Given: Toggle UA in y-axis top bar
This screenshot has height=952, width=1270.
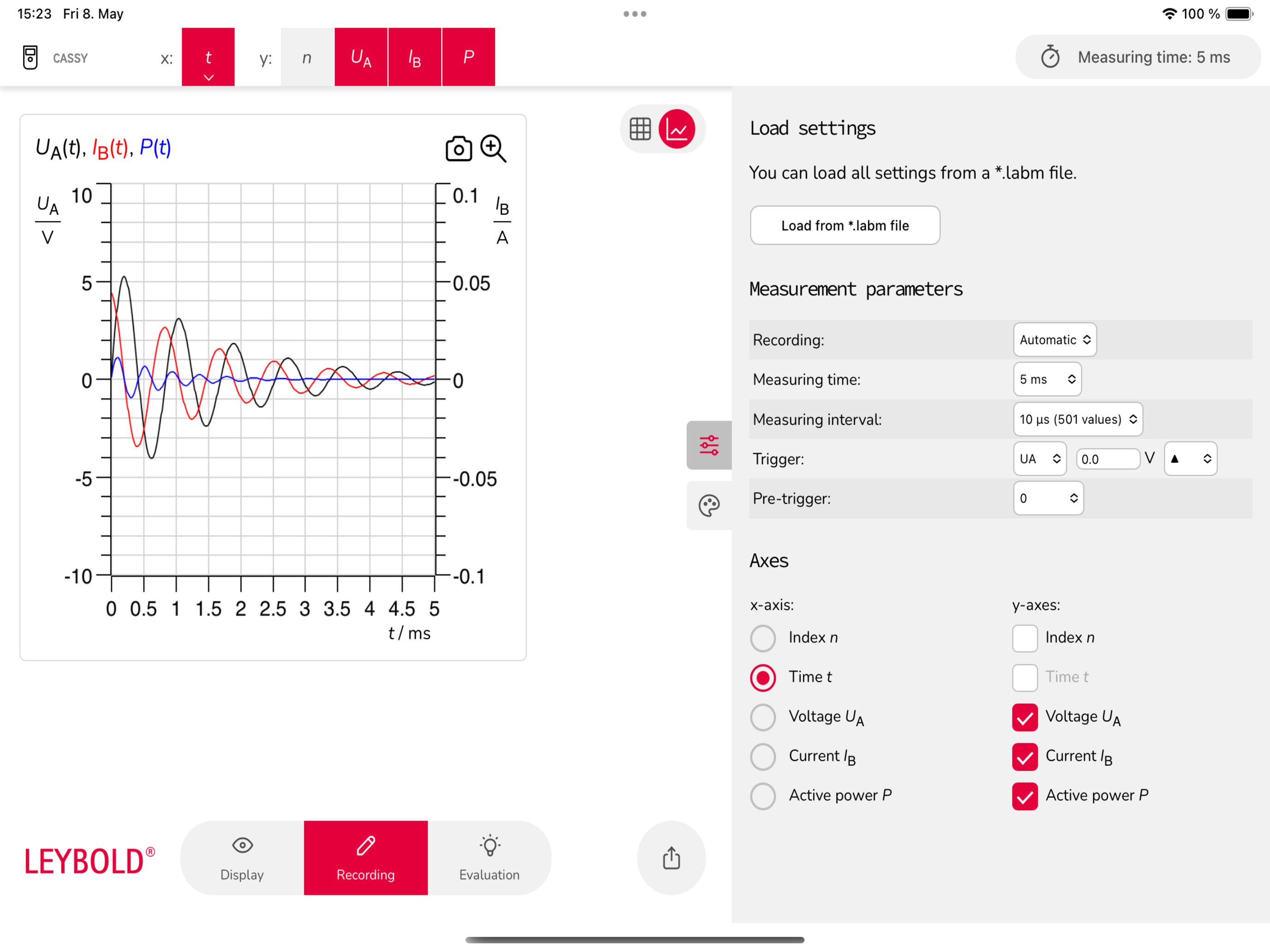Looking at the screenshot, I should [x=361, y=57].
